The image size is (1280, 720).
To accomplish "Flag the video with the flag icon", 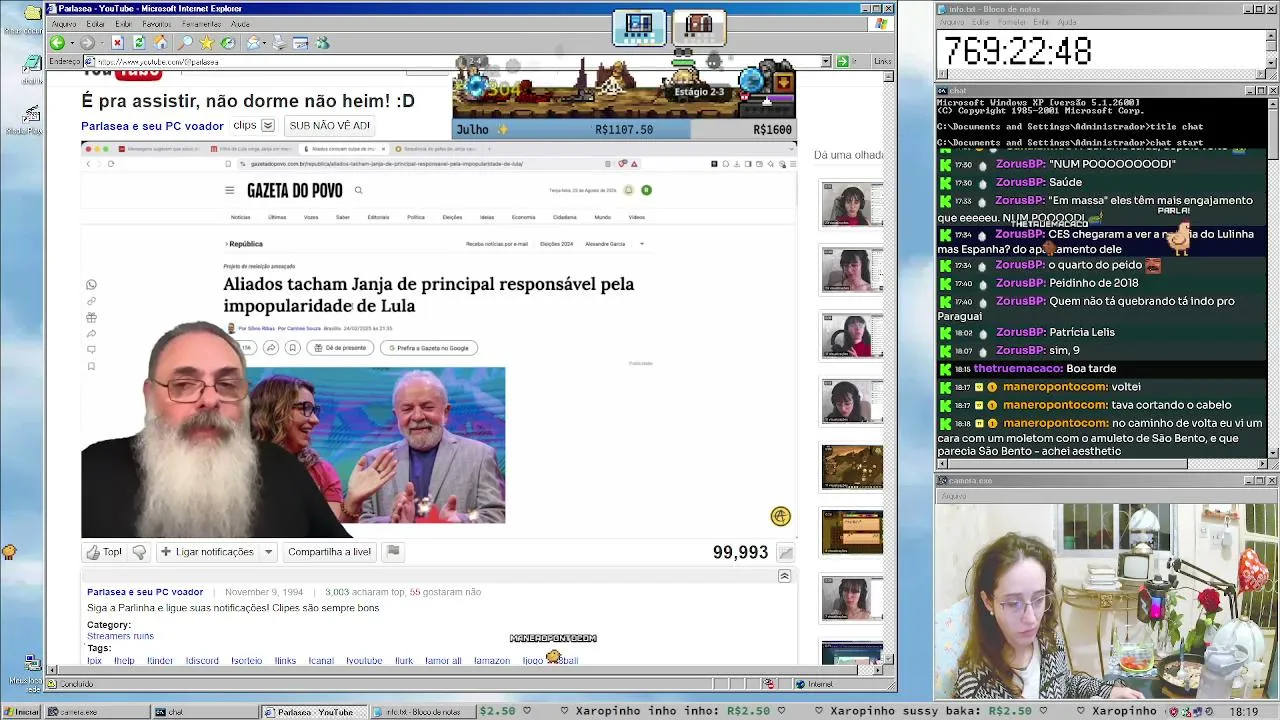I will point(393,551).
